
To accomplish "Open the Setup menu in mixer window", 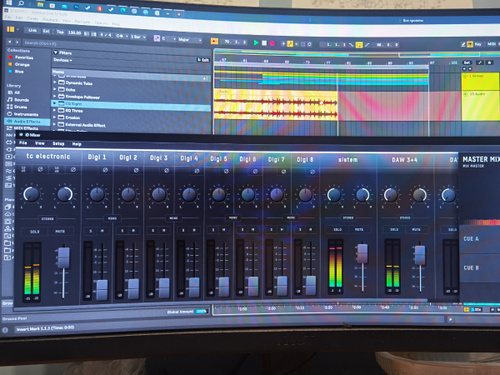I will pos(58,143).
